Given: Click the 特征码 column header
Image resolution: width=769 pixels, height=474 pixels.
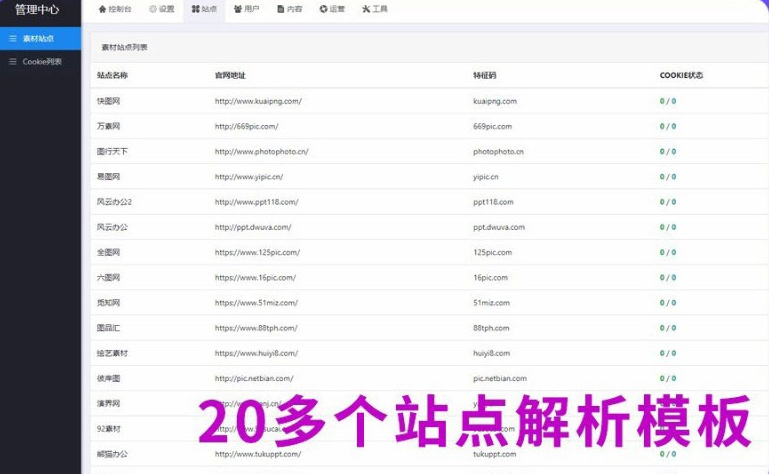Looking at the screenshot, I should (485, 75).
